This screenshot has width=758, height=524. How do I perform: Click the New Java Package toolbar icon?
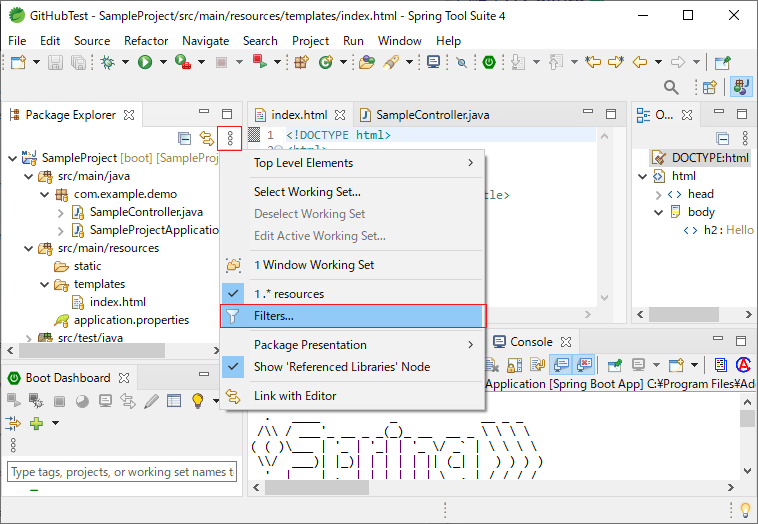[x=302, y=62]
